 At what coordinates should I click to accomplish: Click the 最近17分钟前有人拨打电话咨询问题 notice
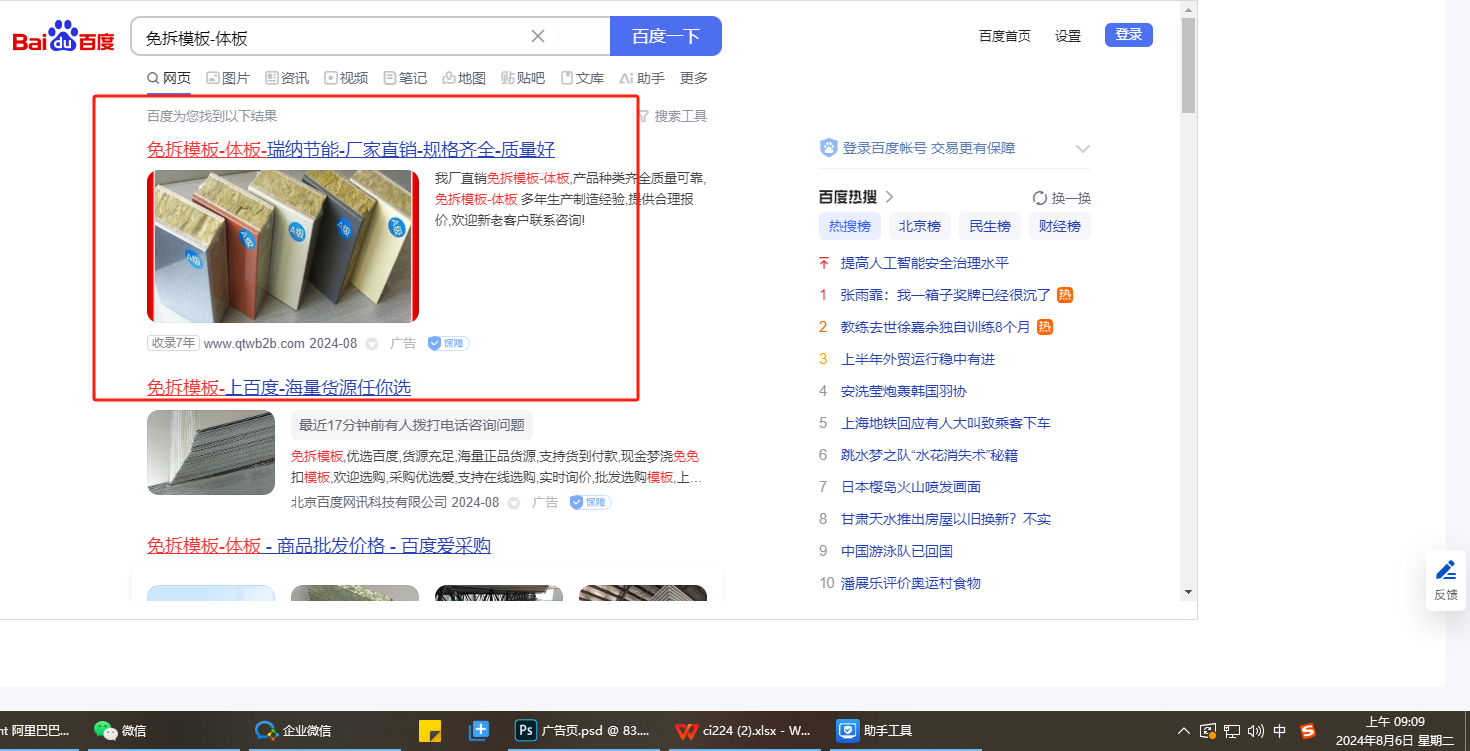412,425
